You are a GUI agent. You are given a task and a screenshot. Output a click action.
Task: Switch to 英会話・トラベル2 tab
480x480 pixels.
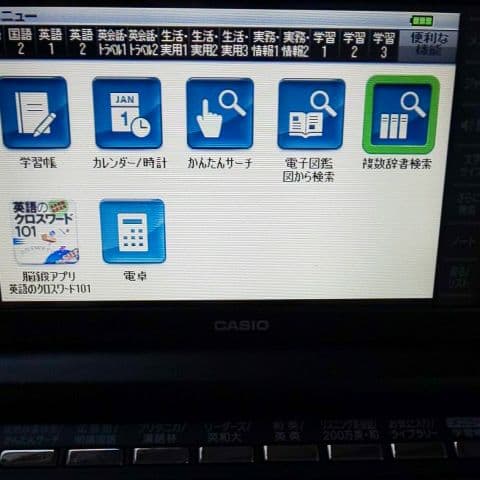[143, 43]
